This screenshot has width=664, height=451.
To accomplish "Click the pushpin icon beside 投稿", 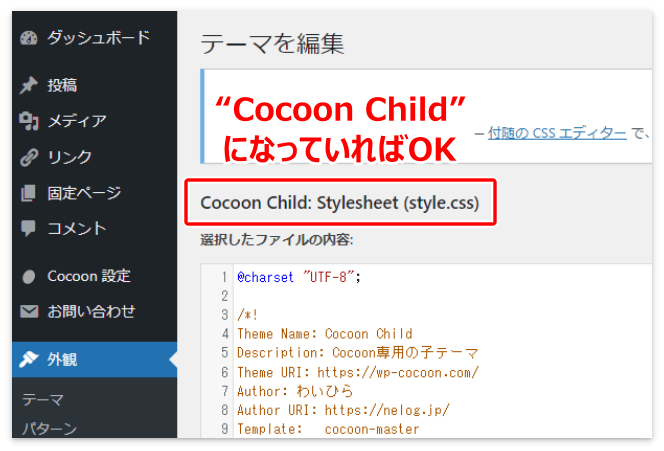I will click(x=29, y=85).
